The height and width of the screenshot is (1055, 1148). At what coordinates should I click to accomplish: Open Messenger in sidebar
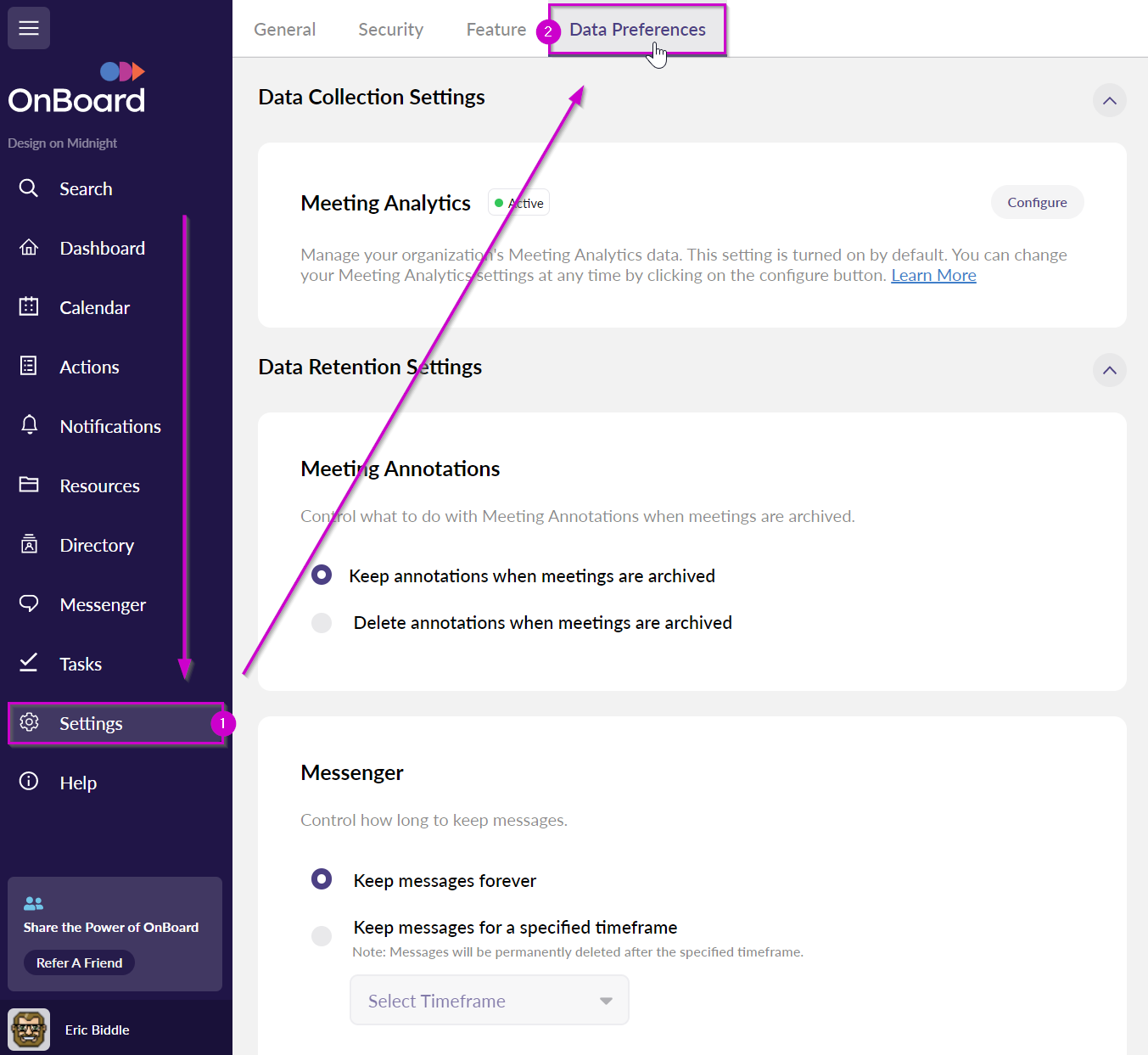click(x=103, y=604)
